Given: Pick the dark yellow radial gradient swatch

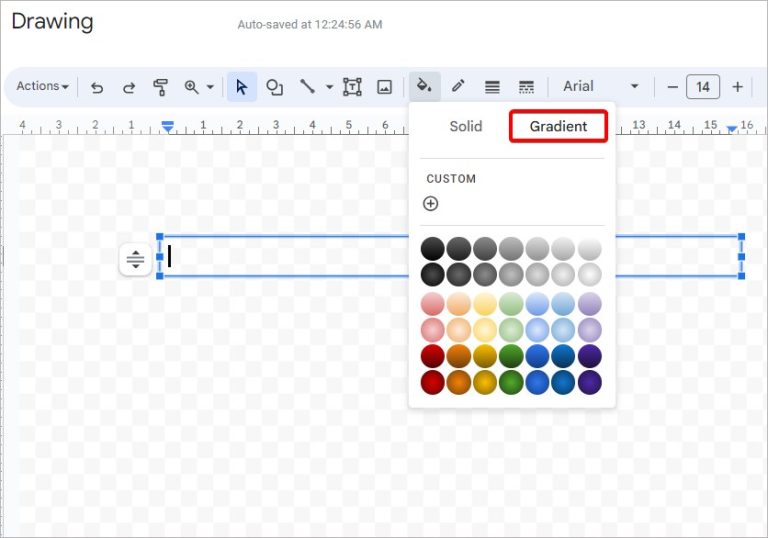Looking at the screenshot, I should point(485,382).
